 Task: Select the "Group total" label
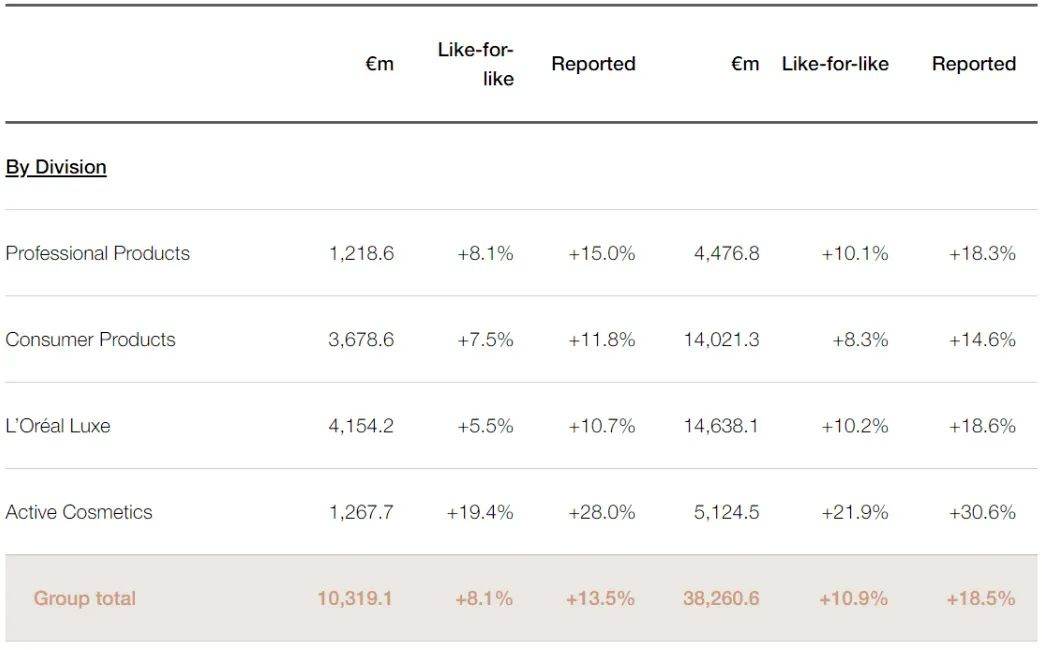click(85, 598)
